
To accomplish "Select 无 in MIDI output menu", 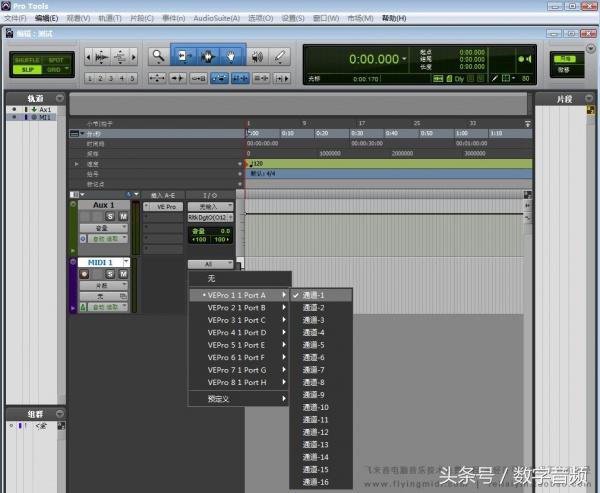I will (240, 278).
